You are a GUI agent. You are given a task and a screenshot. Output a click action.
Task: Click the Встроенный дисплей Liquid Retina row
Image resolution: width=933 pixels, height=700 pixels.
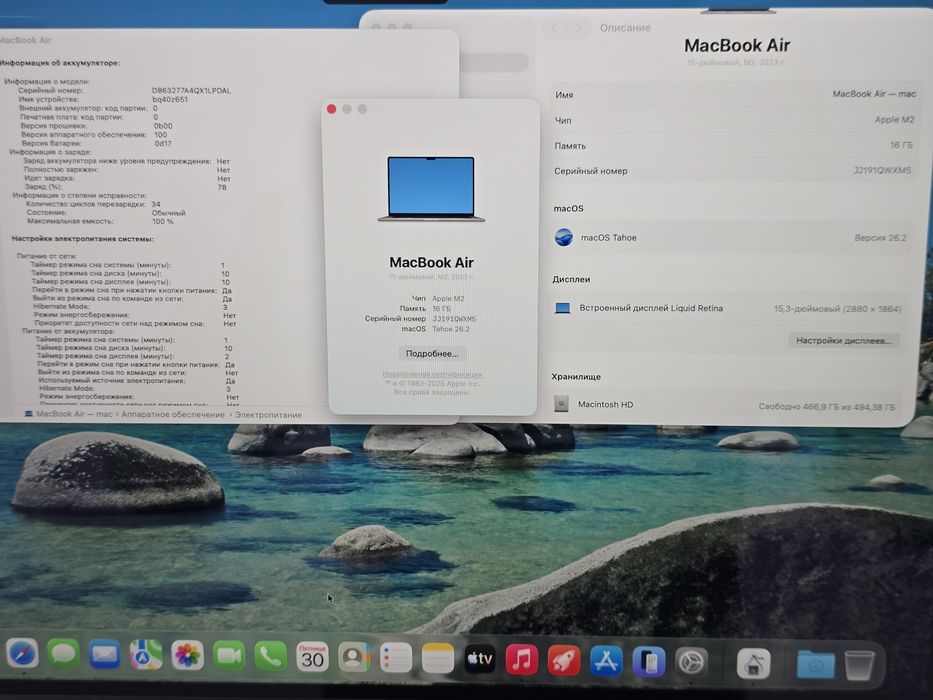tap(728, 308)
